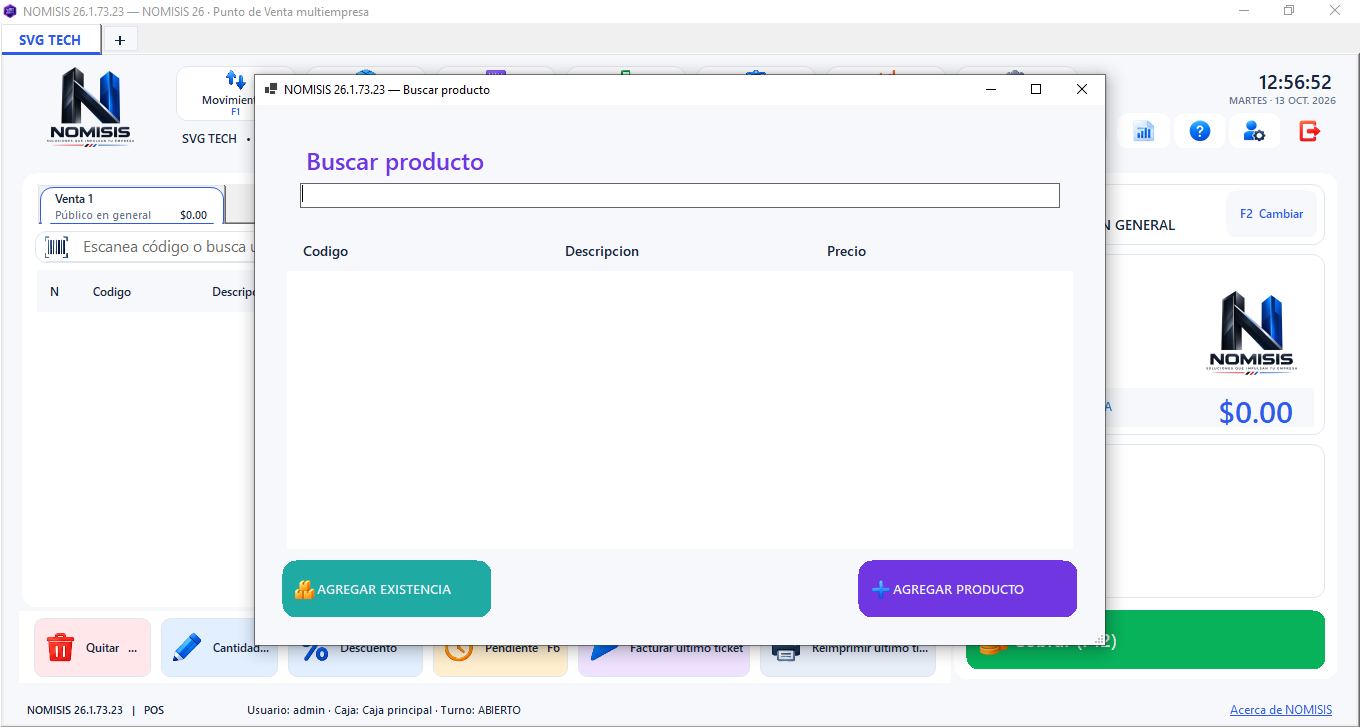This screenshot has height=727, width=1360.
Task: Click the Pendiente F6 button
Action: (x=500, y=660)
